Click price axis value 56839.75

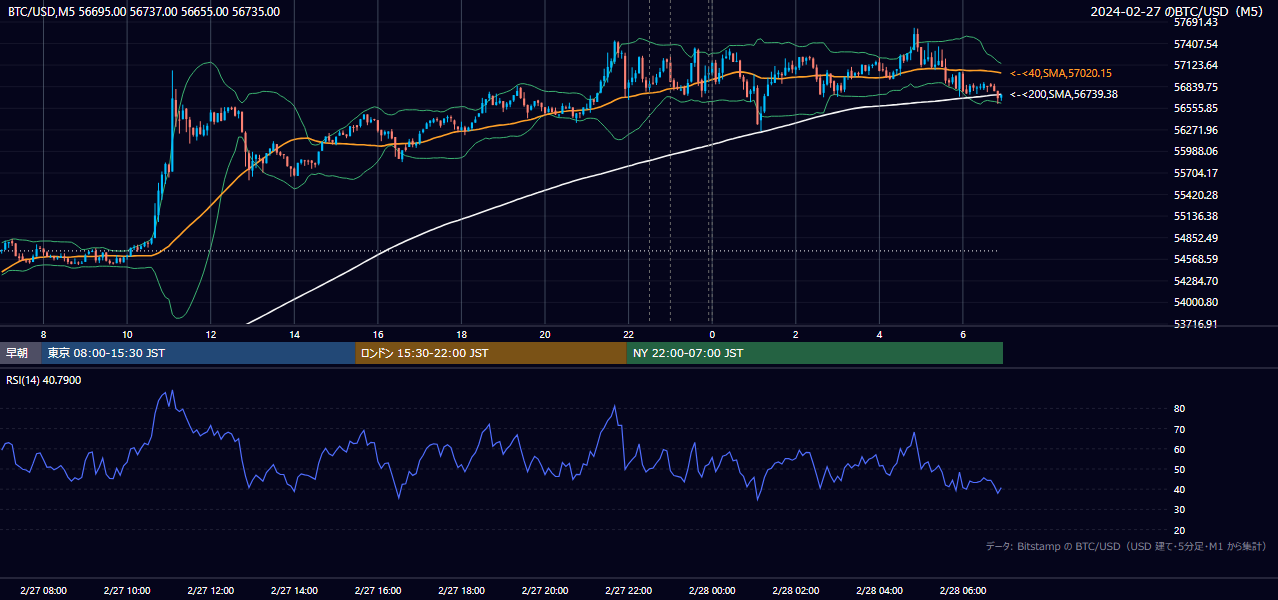1196,87
